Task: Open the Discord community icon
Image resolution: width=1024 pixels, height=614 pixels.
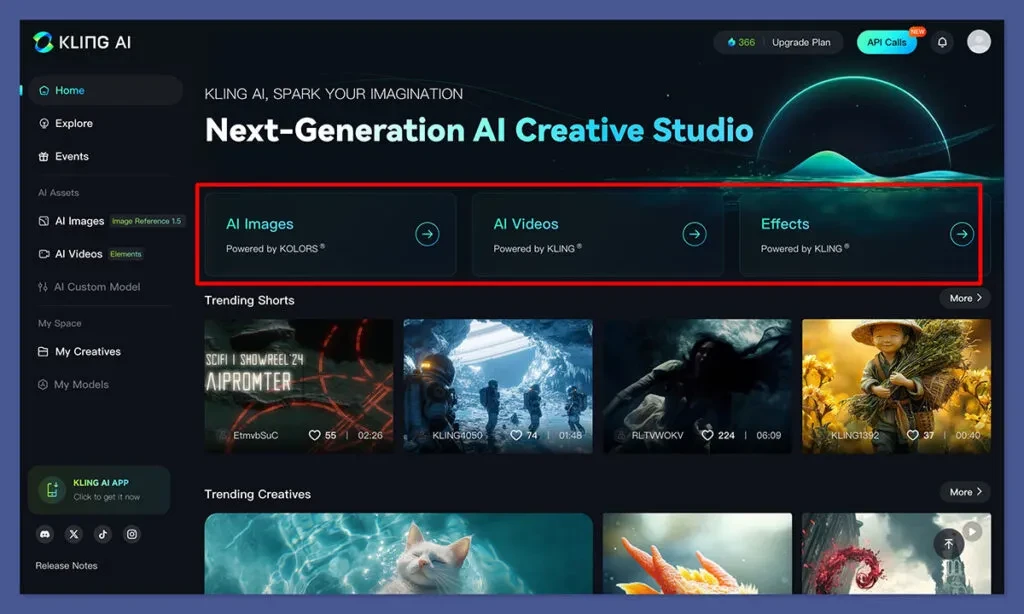Action: (x=45, y=534)
